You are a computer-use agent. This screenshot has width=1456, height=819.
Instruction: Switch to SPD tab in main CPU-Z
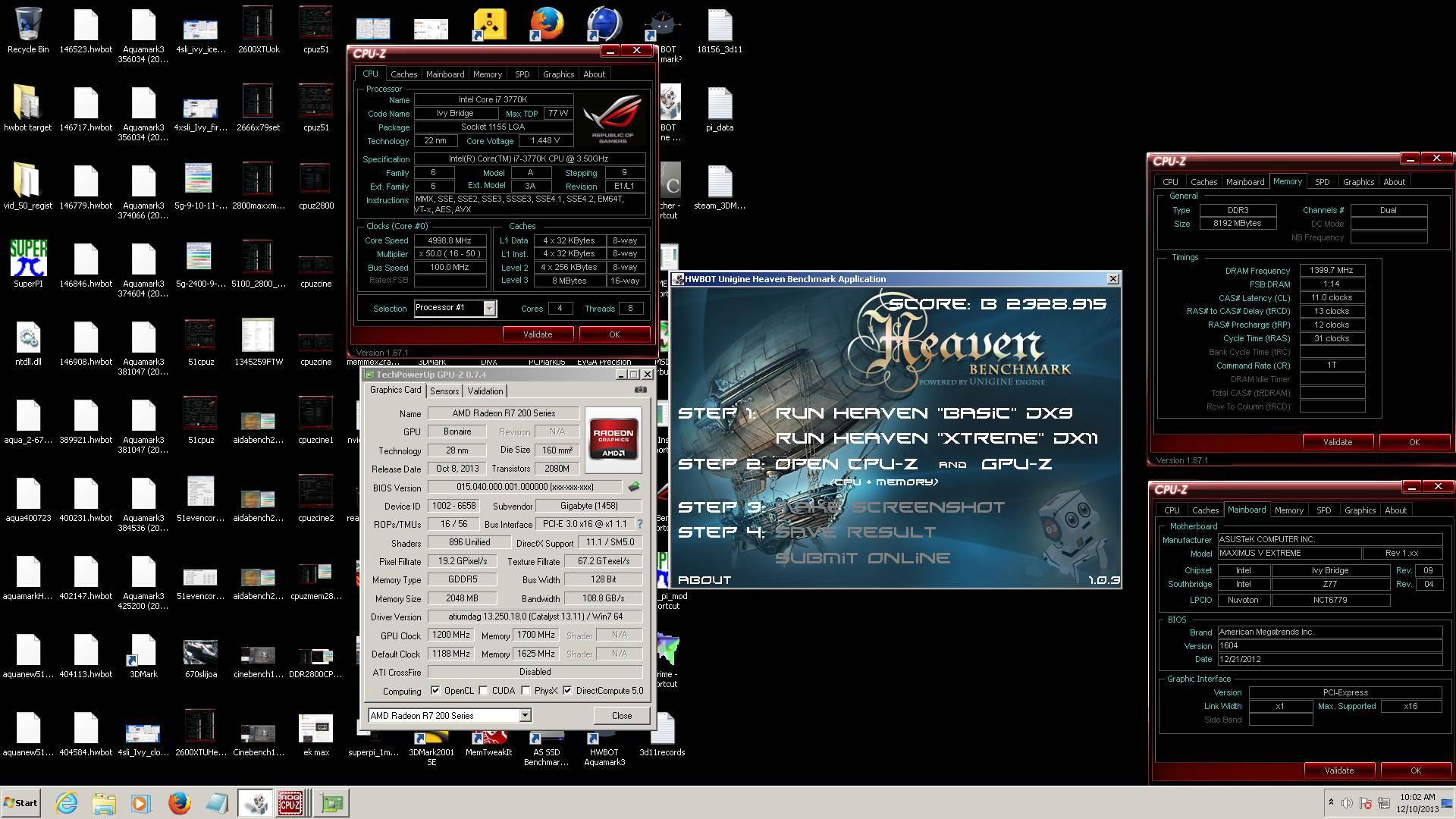click(522, 74)
